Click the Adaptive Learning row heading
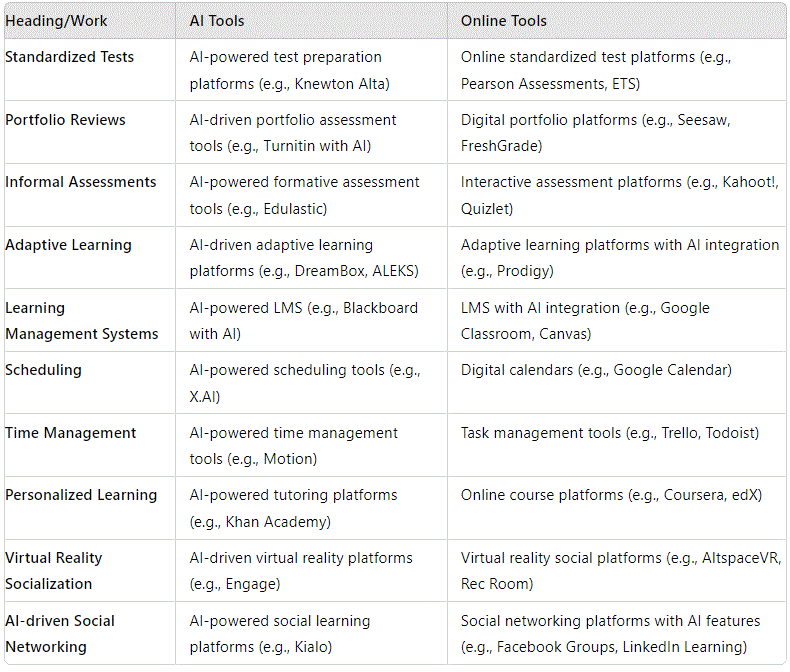Image resolution: width=790 pixels, height=672 pixels. [69, 245]
